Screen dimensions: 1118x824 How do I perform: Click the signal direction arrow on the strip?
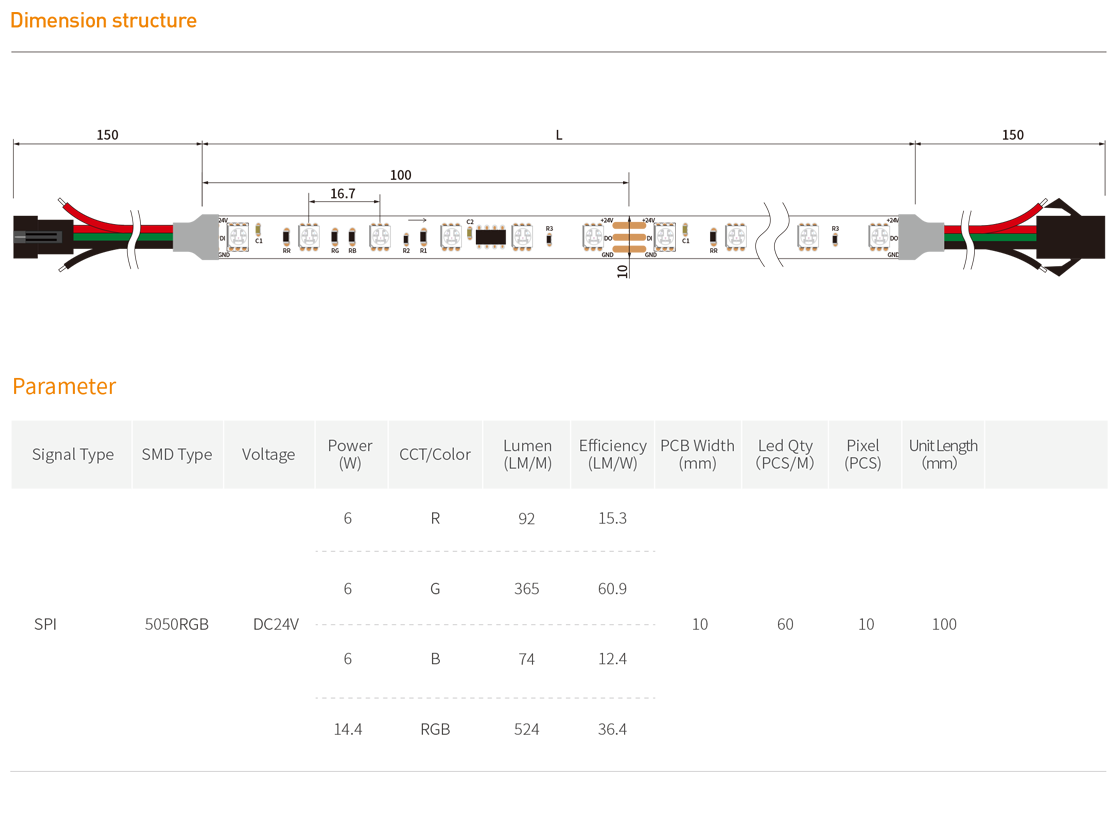pos(417,219)
